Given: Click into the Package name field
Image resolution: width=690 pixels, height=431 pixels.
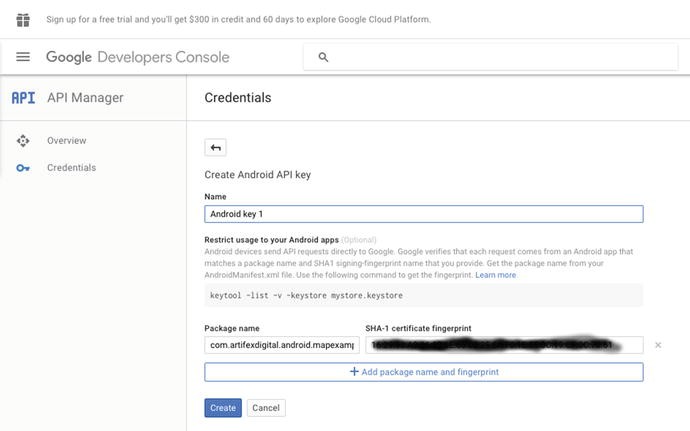Looking at the screenshot, I should click(x=281, y=345).
